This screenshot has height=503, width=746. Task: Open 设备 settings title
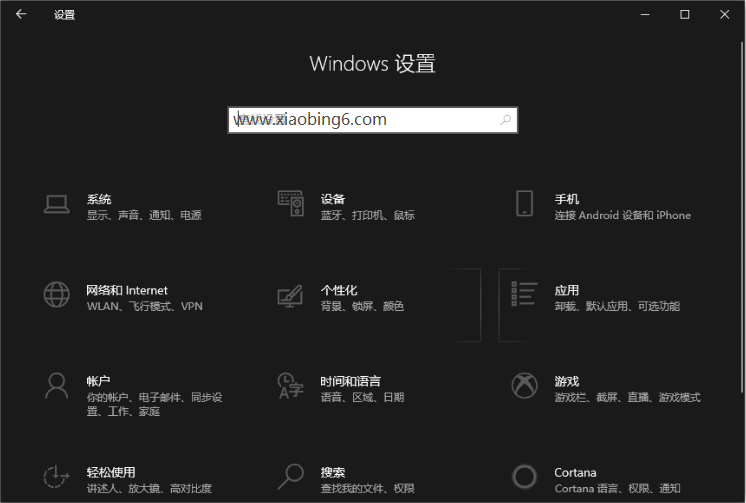click(x=333, y=199)
